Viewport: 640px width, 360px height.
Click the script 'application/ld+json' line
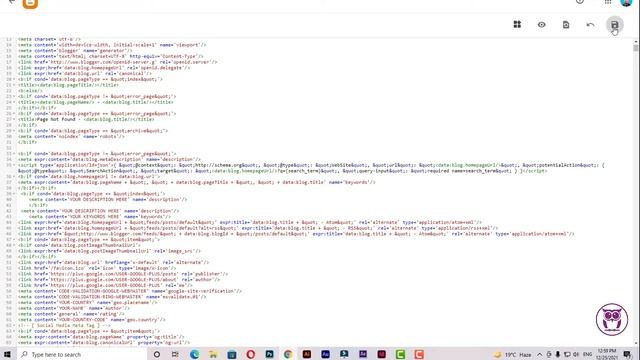coord(311,168)
